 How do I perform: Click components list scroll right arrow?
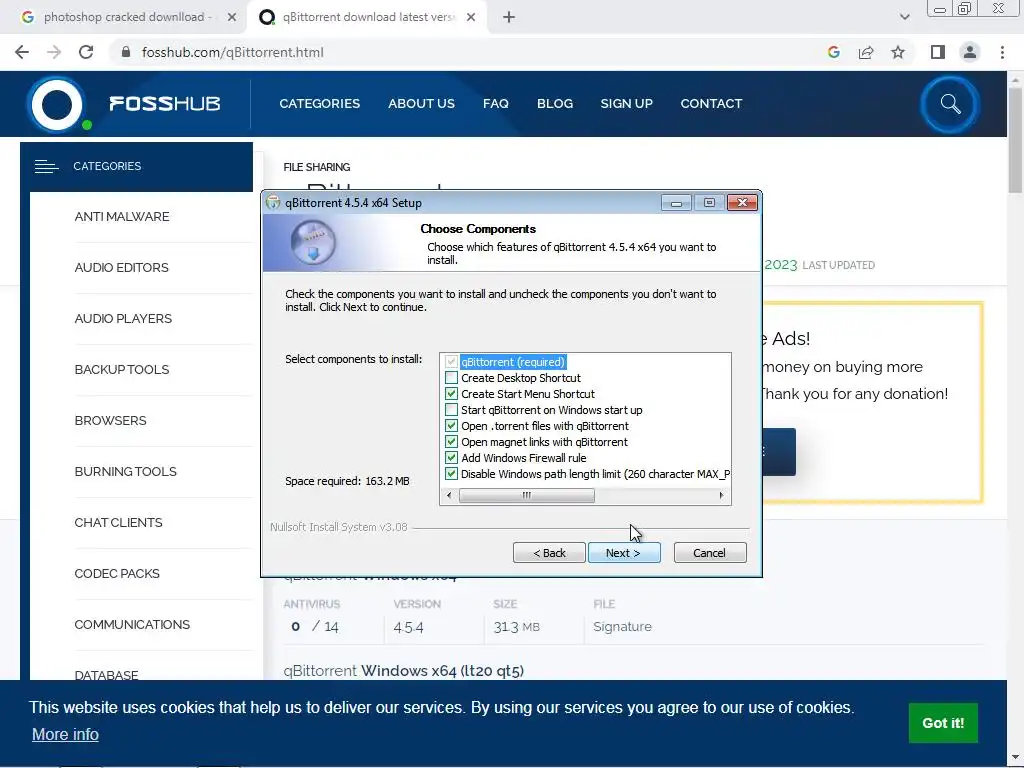pos(721,496)
